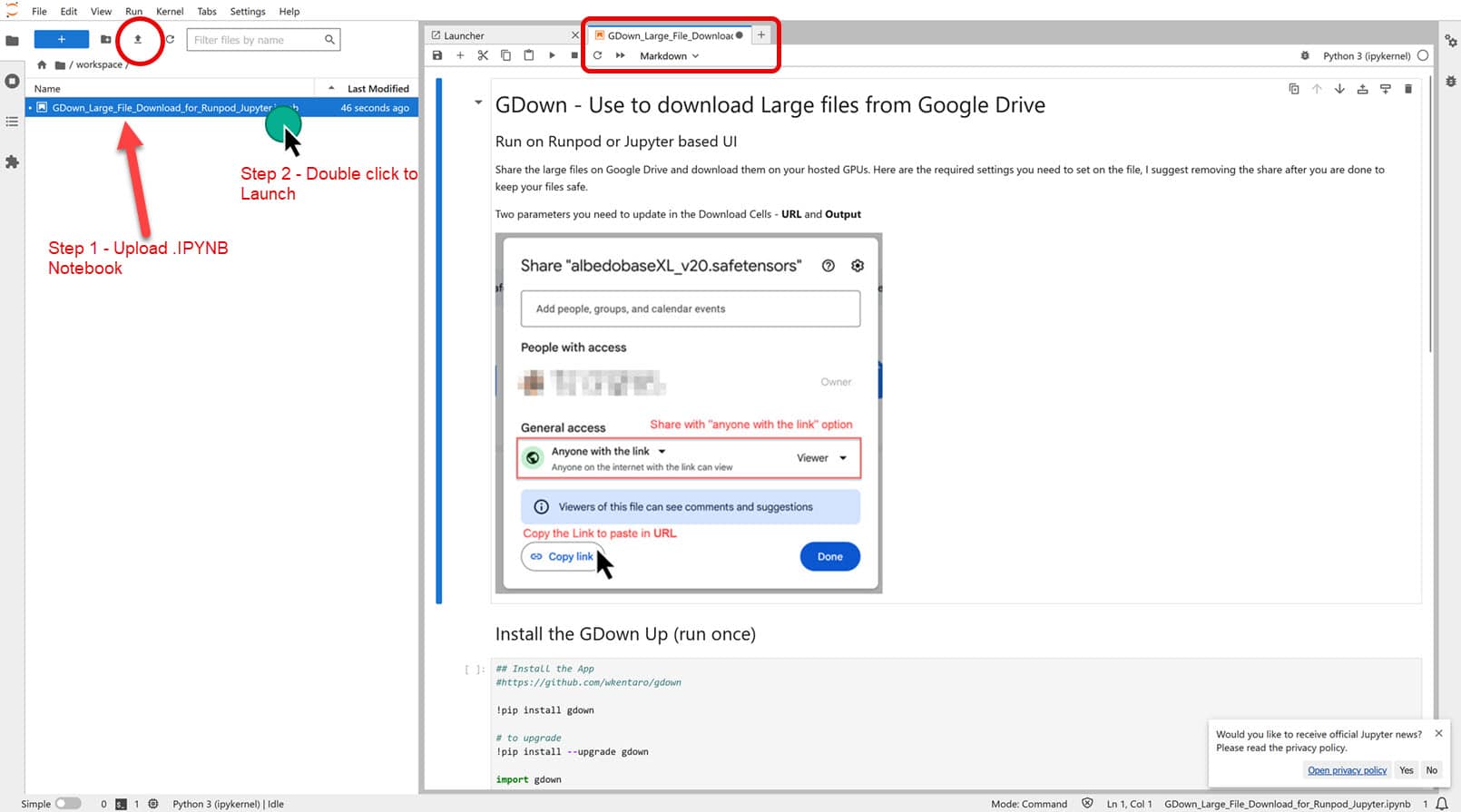Open the Tabs menu
Image resolution: width=1461 pixels, height=812 pixels.
point(207,11)
